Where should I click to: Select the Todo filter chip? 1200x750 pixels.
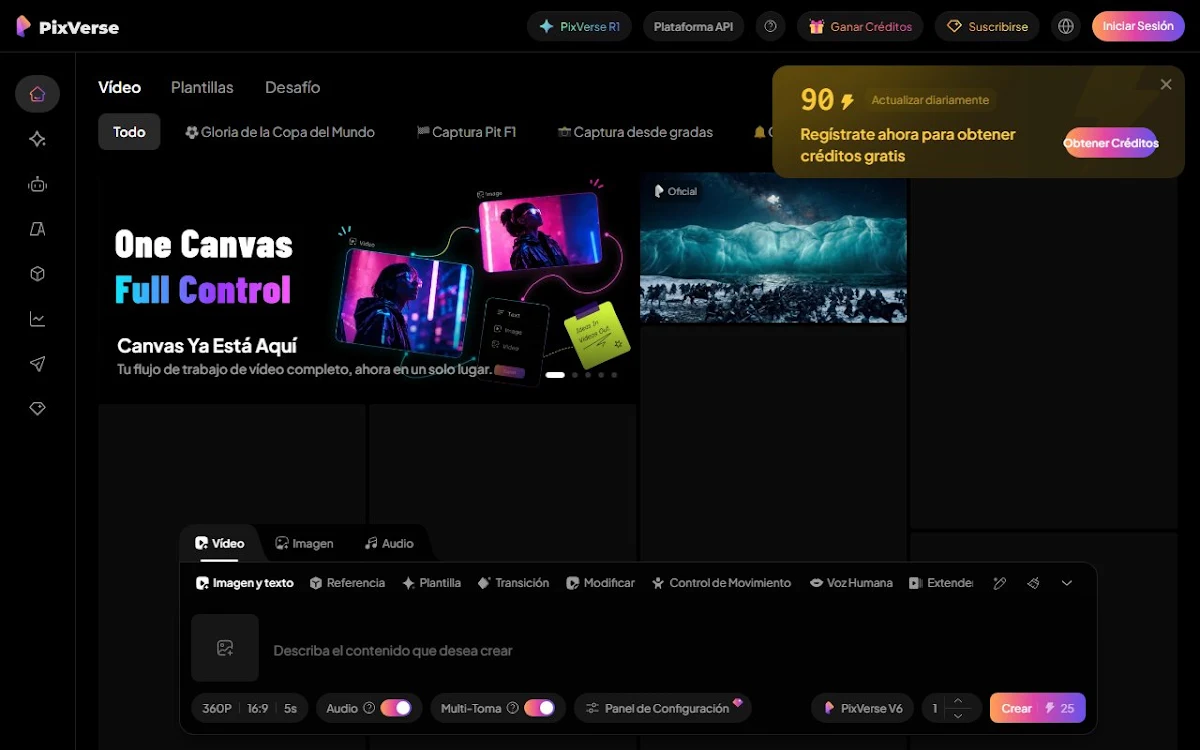point(129,132)
